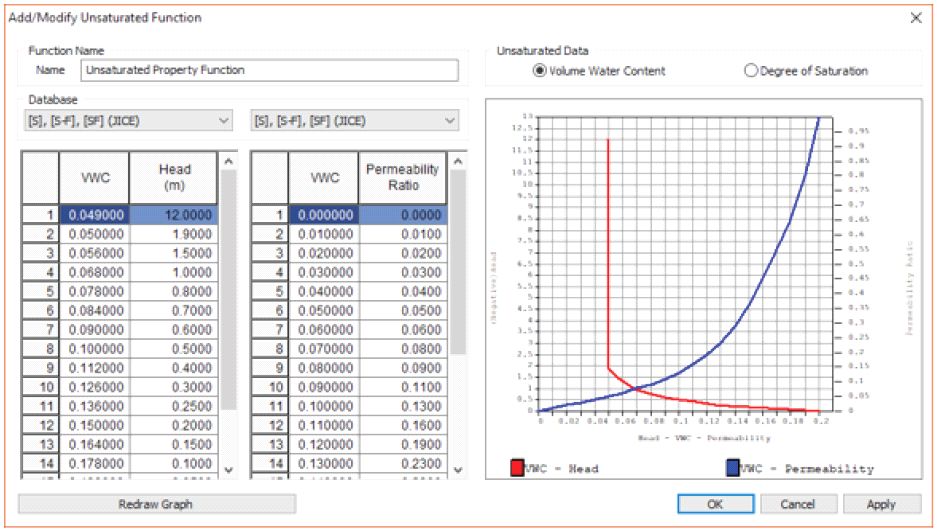The height and width of the screenshot is (532, 937).
Task: Select VWC cell 0.049000 in row 1
Action: tap(94, 215)
